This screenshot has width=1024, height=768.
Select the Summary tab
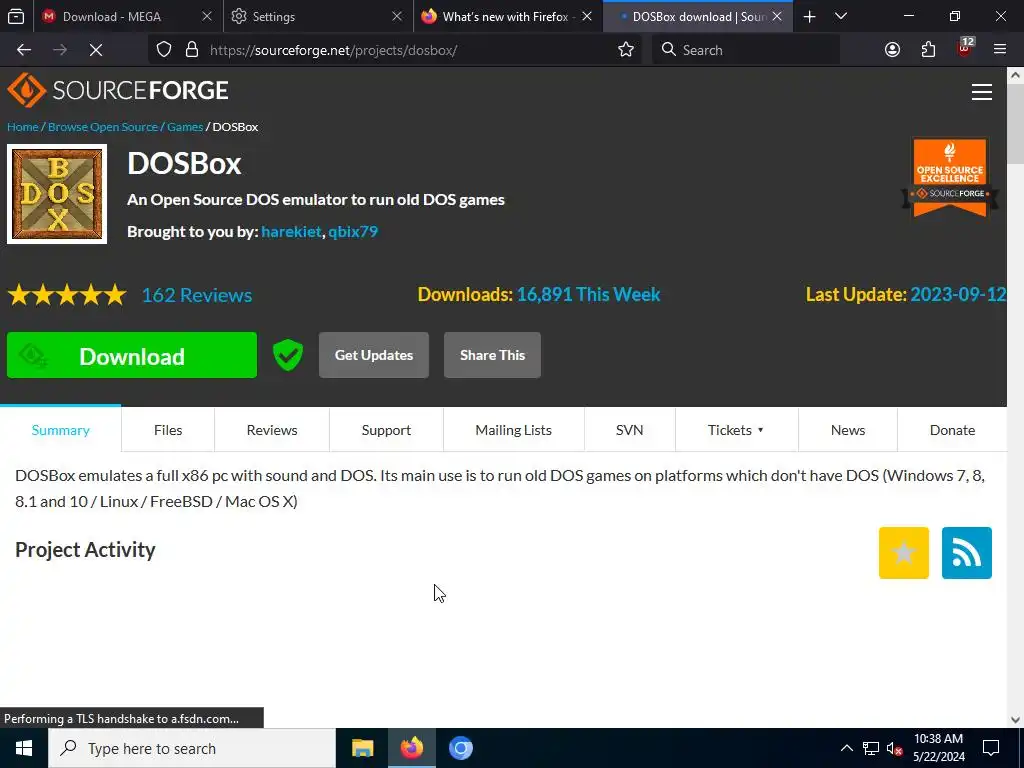(61, 430)
